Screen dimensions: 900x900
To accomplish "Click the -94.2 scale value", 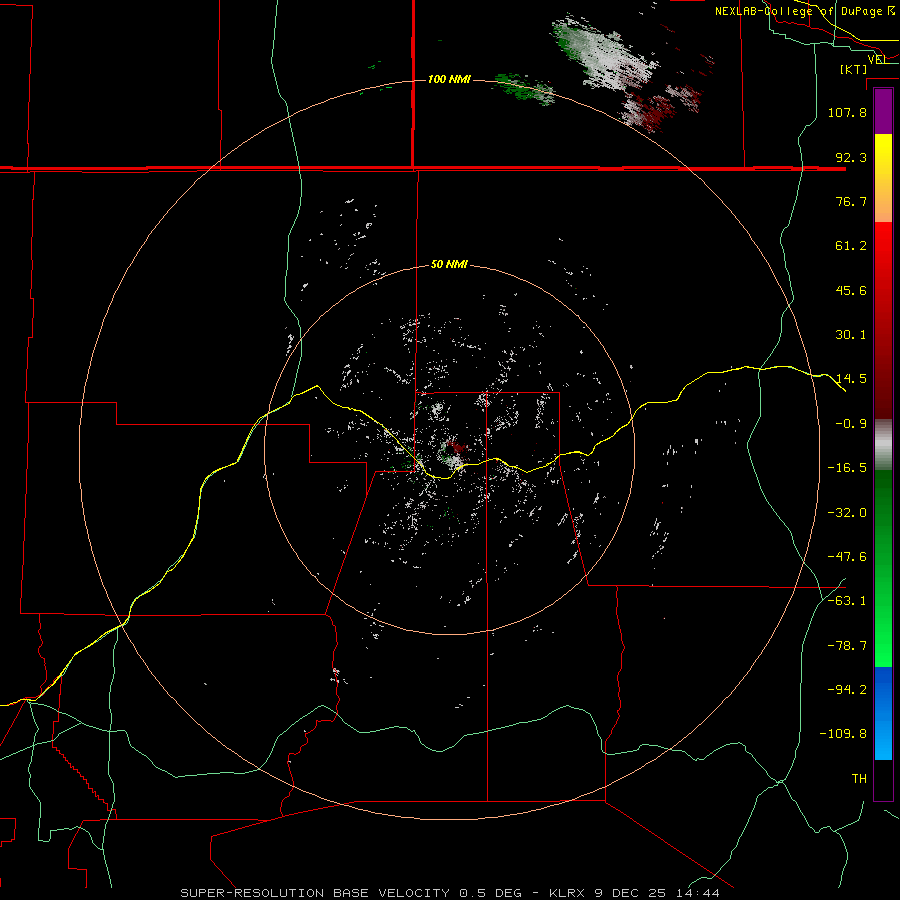I will 847,690.
